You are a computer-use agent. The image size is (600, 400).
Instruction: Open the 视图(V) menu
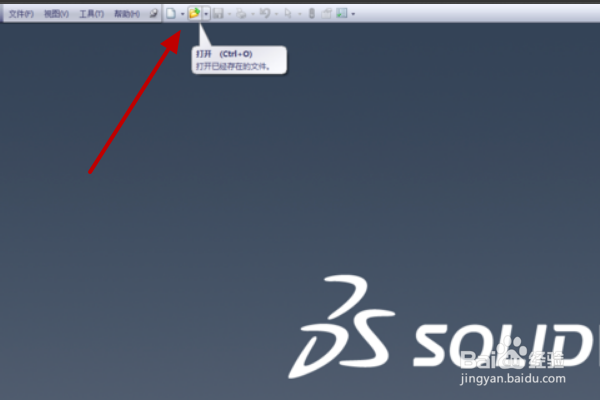pos(56,14)
